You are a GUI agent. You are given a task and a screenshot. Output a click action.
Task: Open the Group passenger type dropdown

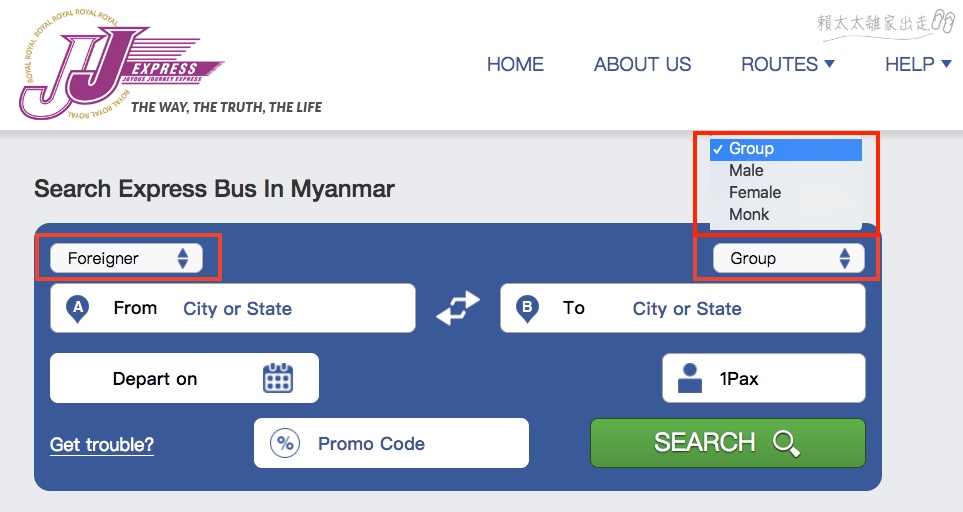pyautogui.click(x=789, y=258)
